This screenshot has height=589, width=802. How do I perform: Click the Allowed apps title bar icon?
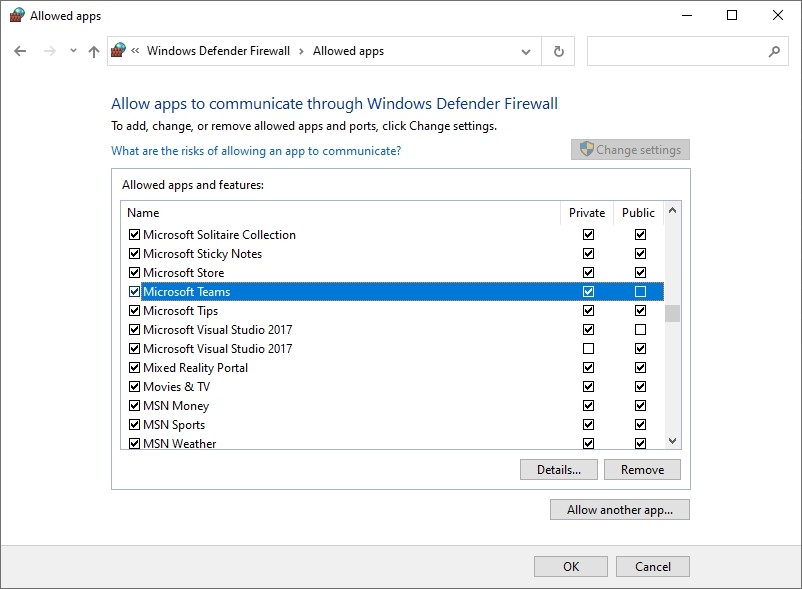coord(17,15)
